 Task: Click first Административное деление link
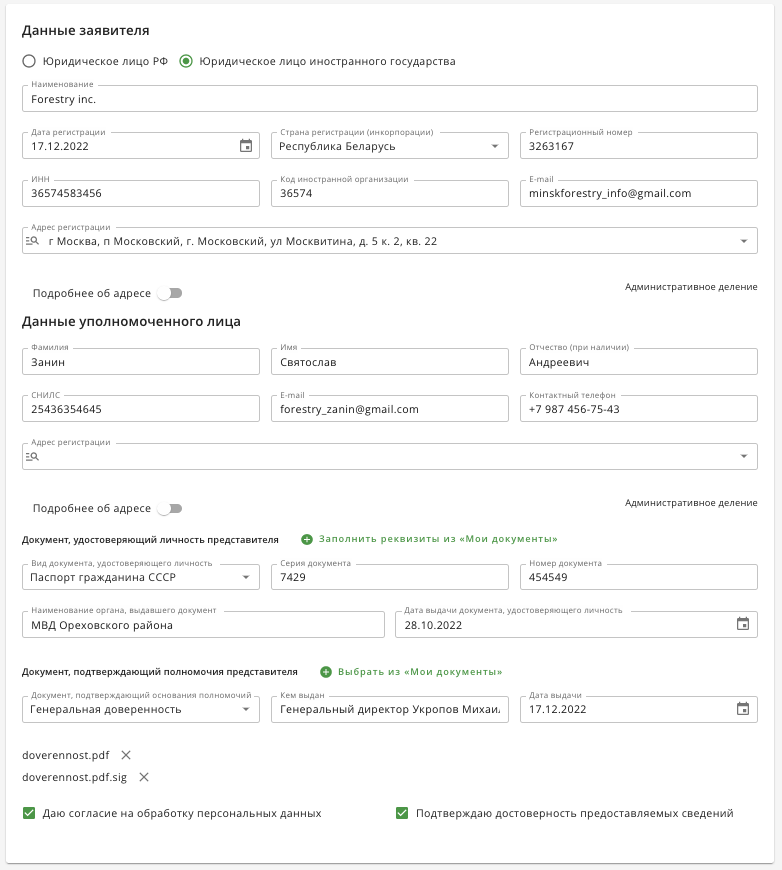click(691, 287)
